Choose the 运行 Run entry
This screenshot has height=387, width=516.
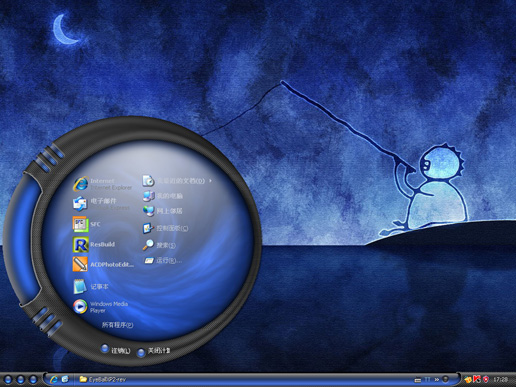(162, 260)
